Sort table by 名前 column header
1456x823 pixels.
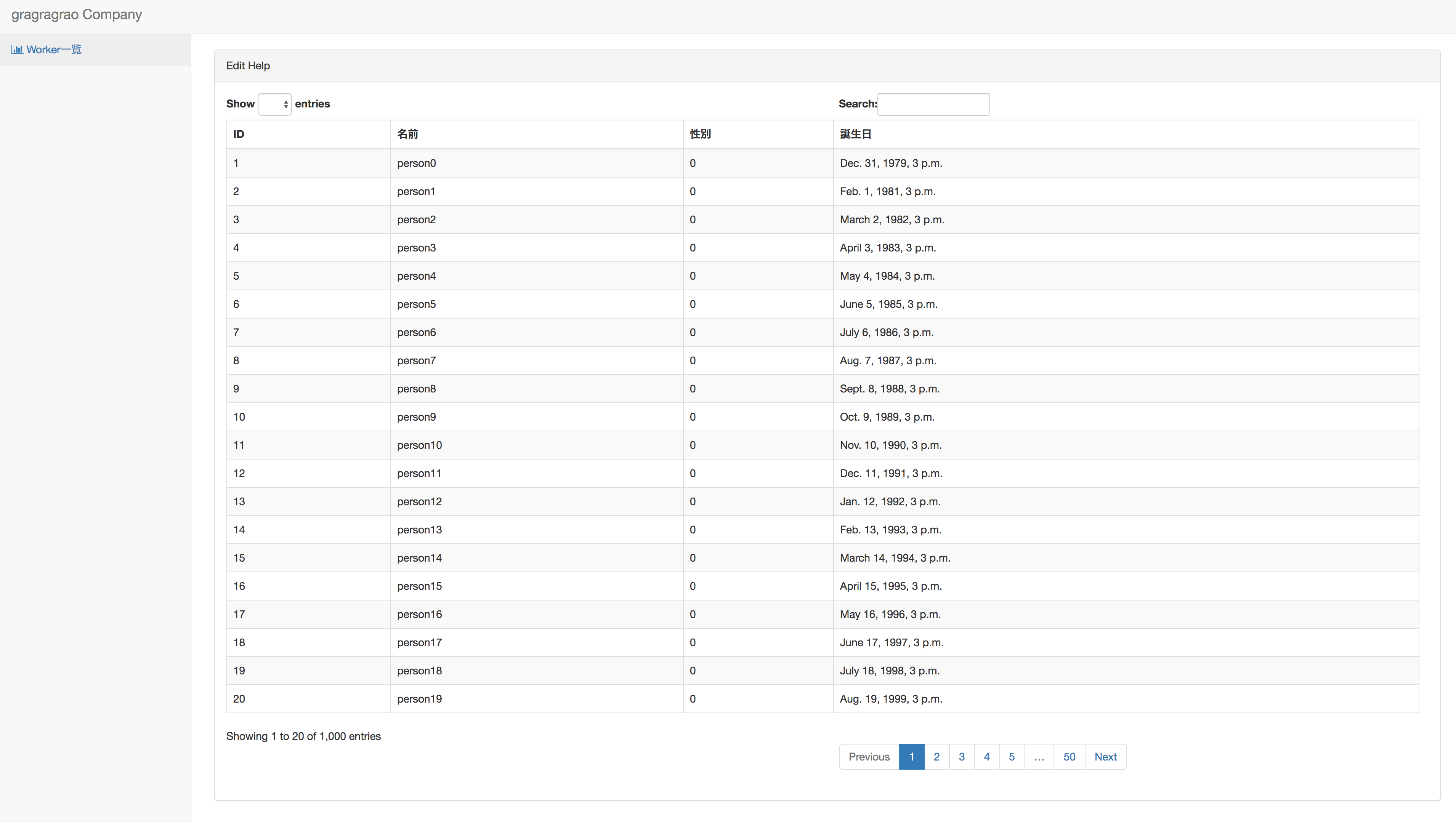pyautogui.click(x=537, y=134)
